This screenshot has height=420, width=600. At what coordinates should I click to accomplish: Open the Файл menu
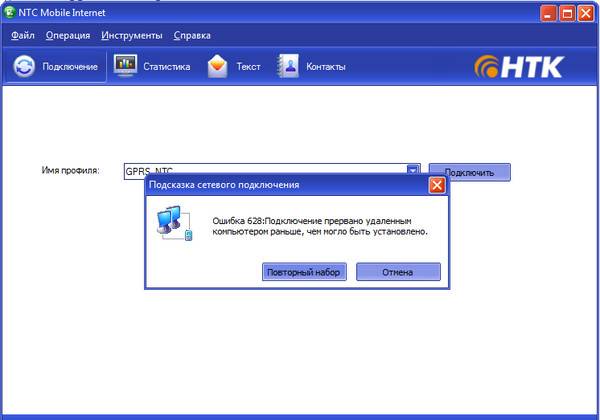pyautogui.click(x=23, y=36)
